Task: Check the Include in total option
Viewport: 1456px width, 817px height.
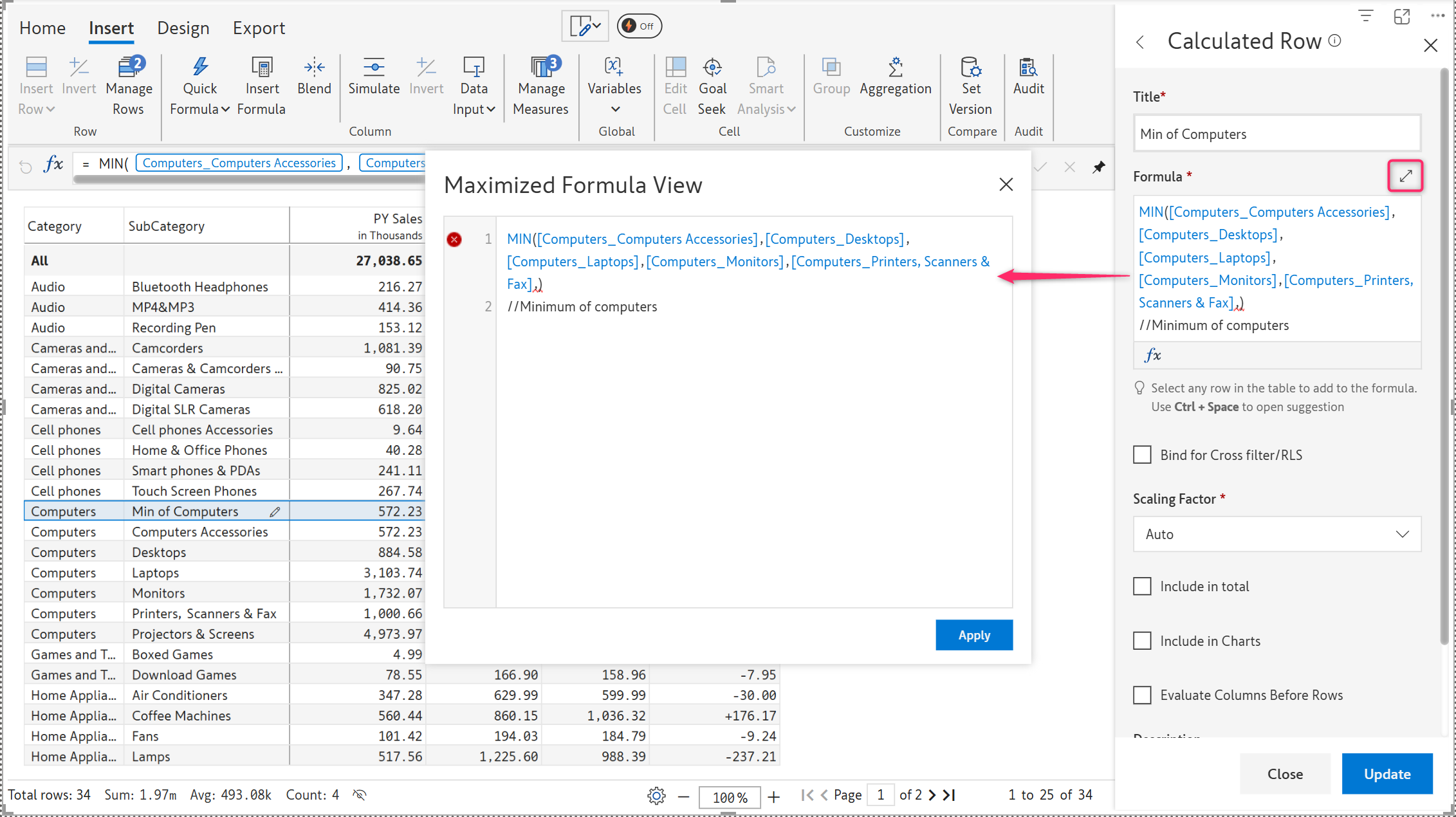Action: (1142, 586)
